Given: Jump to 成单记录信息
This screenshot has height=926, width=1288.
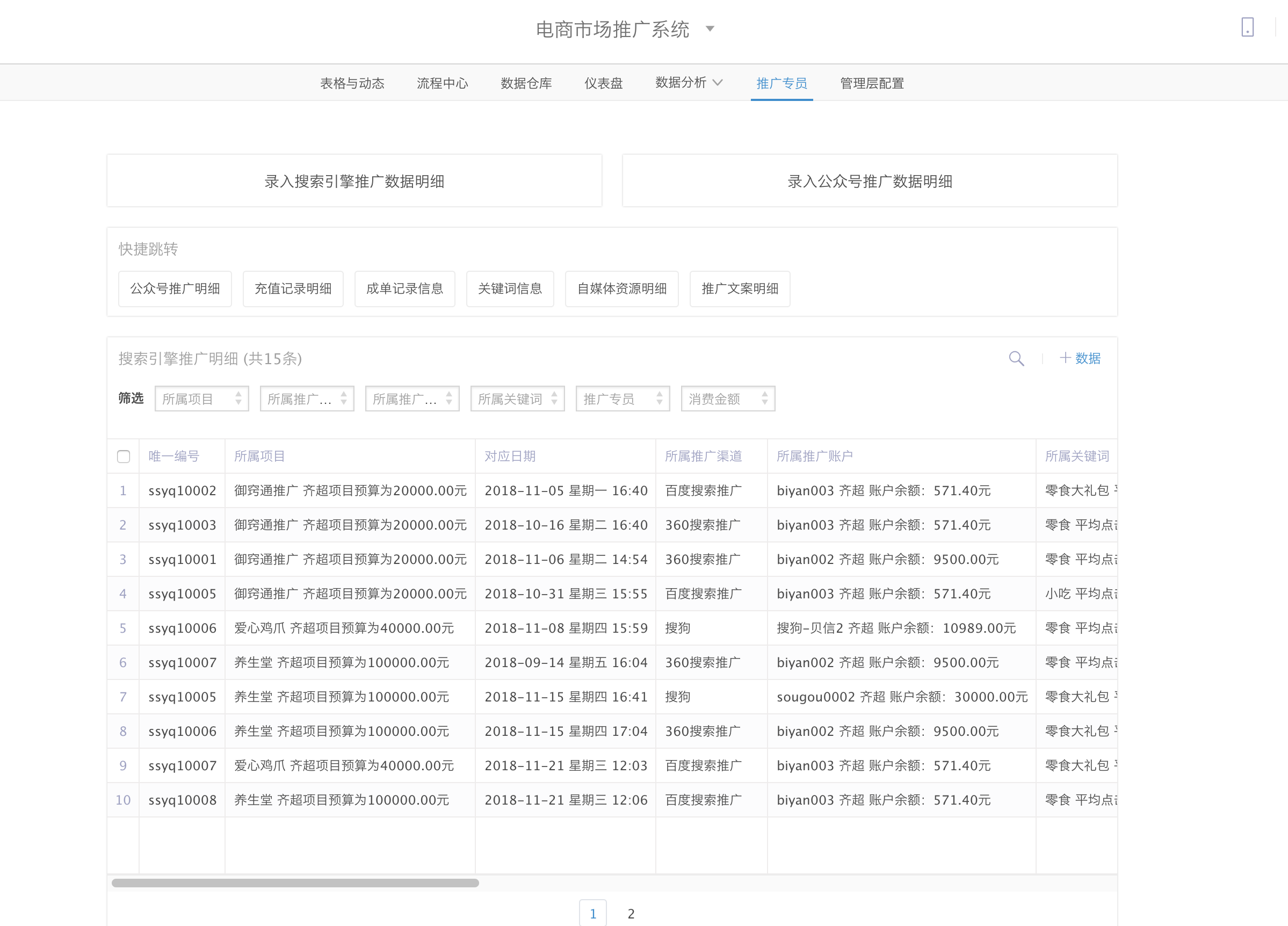Looking at the screenshot, I should (x=405, y=288).
